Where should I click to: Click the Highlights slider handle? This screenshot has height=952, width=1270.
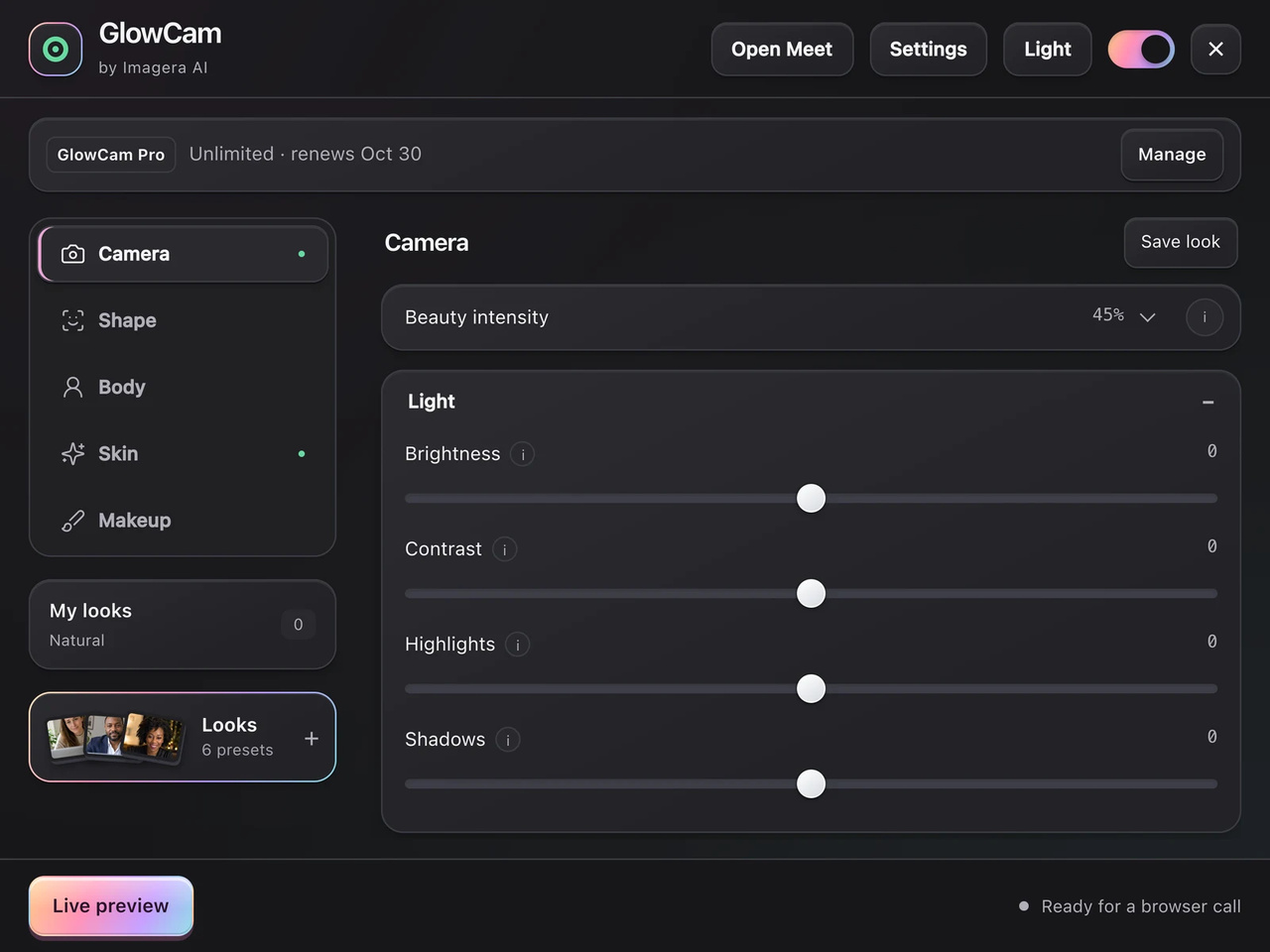coord(812,688)
